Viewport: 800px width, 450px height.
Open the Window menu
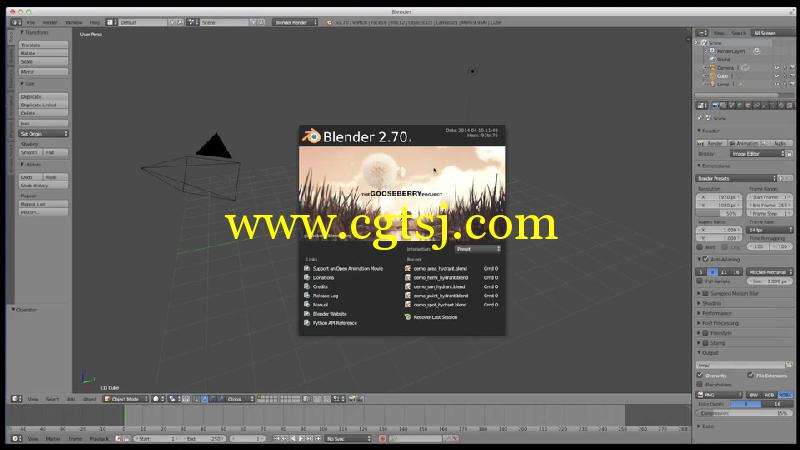pos(73,22)
